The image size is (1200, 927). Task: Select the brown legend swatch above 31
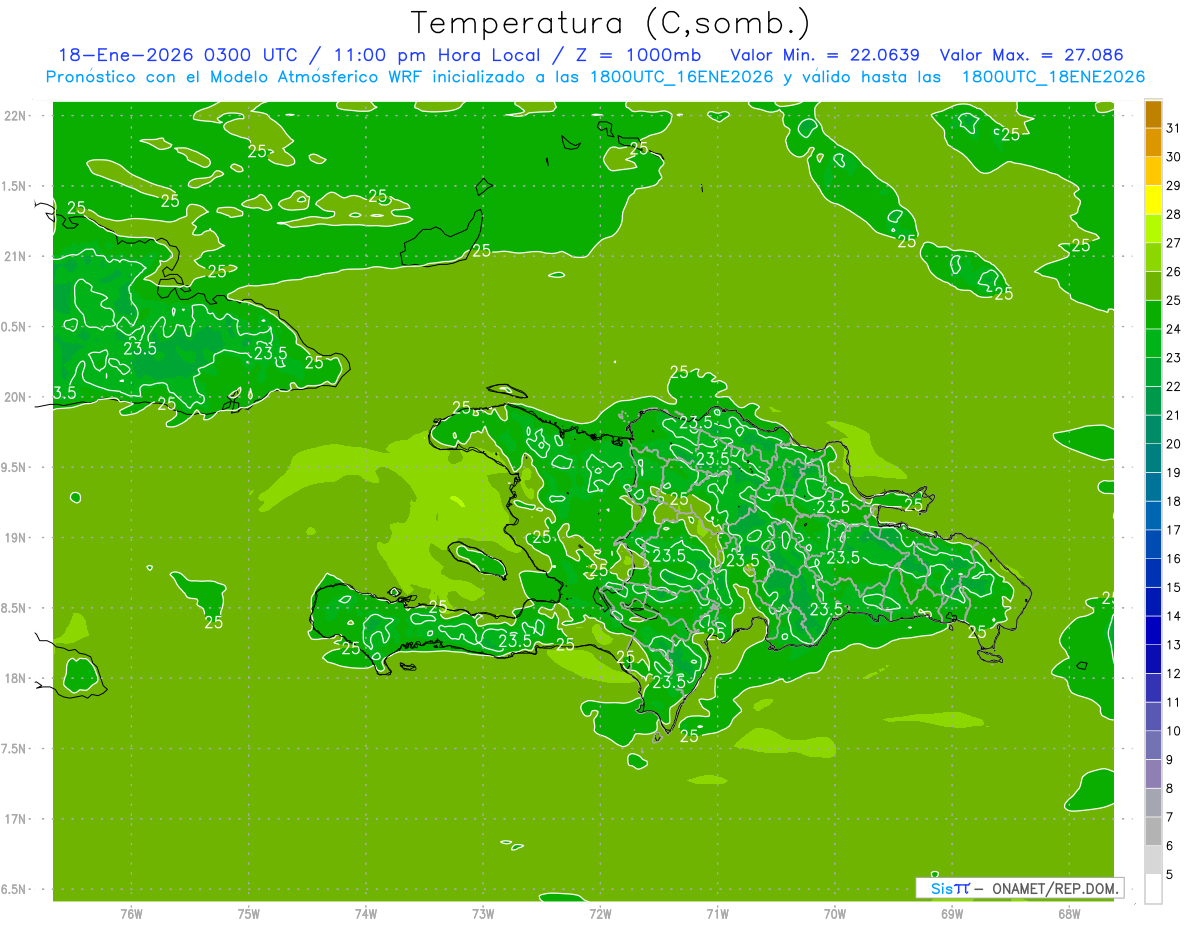[1153, 114]
